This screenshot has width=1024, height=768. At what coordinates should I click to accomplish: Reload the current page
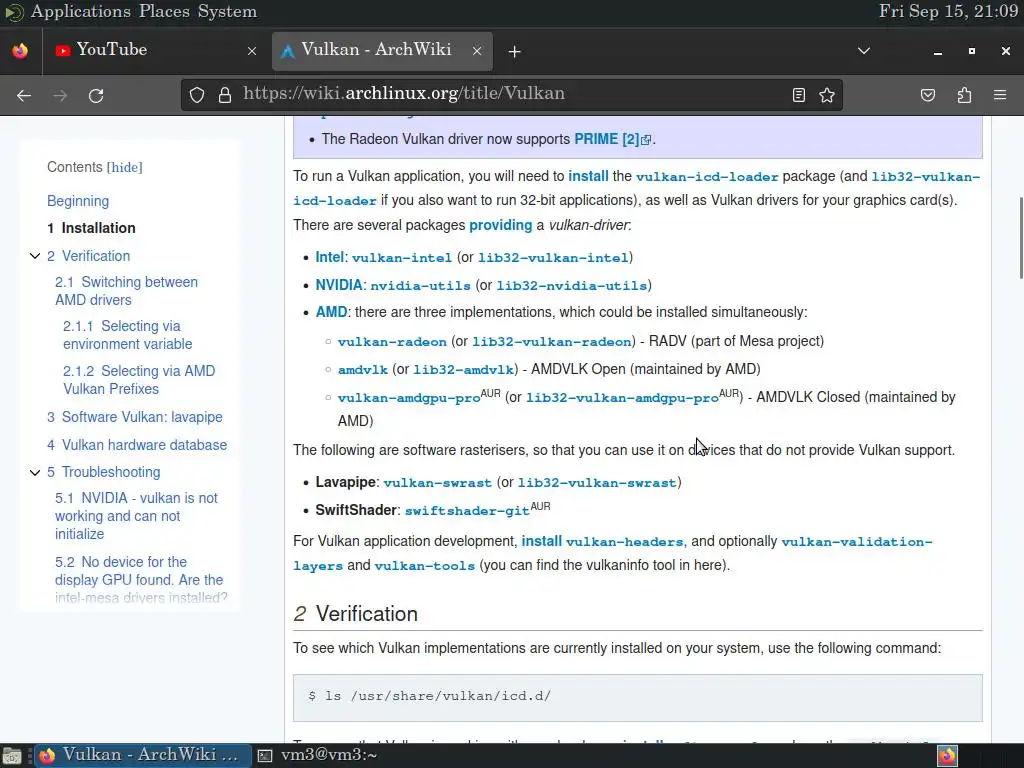[96, 95]
